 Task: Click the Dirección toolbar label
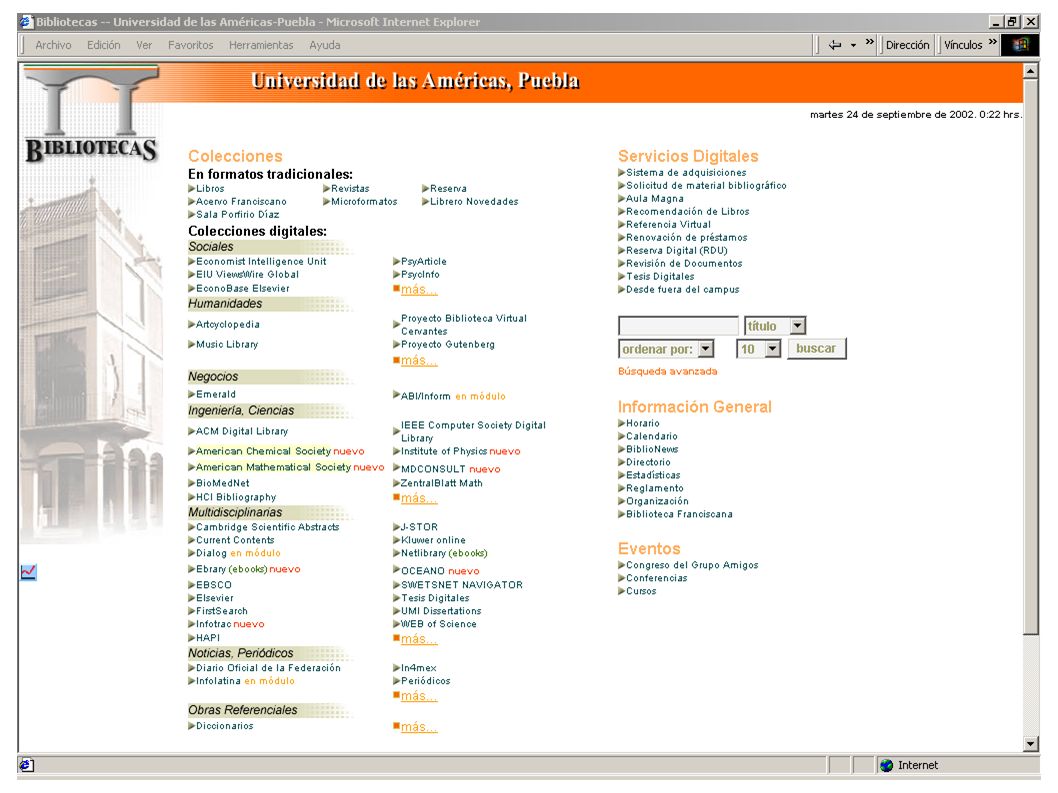[908, 45]
